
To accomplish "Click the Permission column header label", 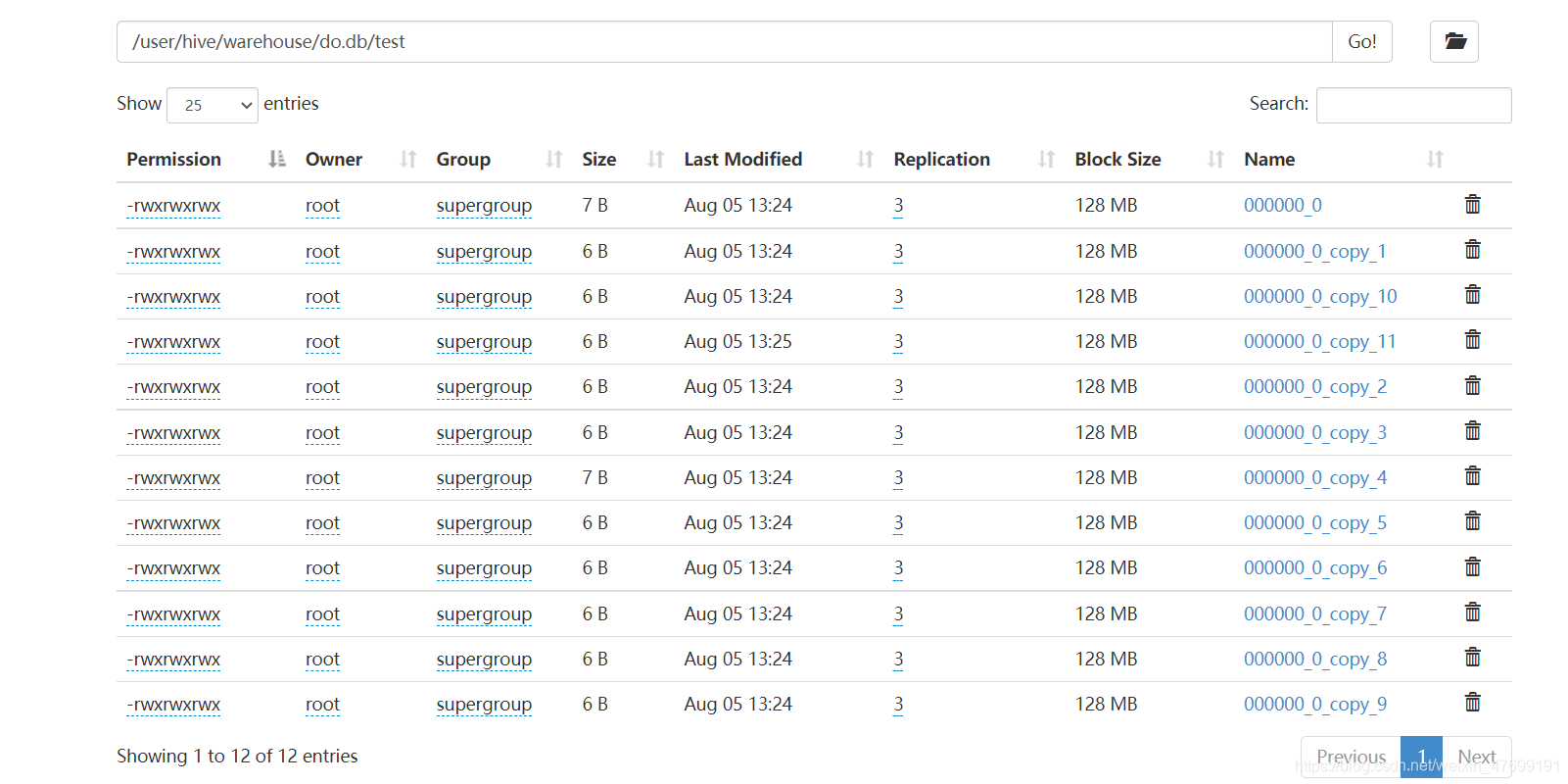I will pos(173,159).
